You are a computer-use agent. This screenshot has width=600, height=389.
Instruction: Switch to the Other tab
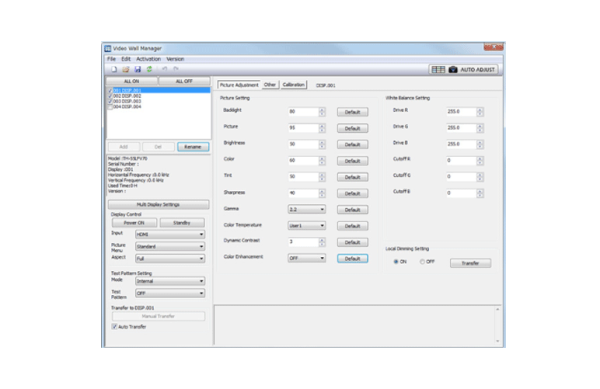click(x=270, y=85)
